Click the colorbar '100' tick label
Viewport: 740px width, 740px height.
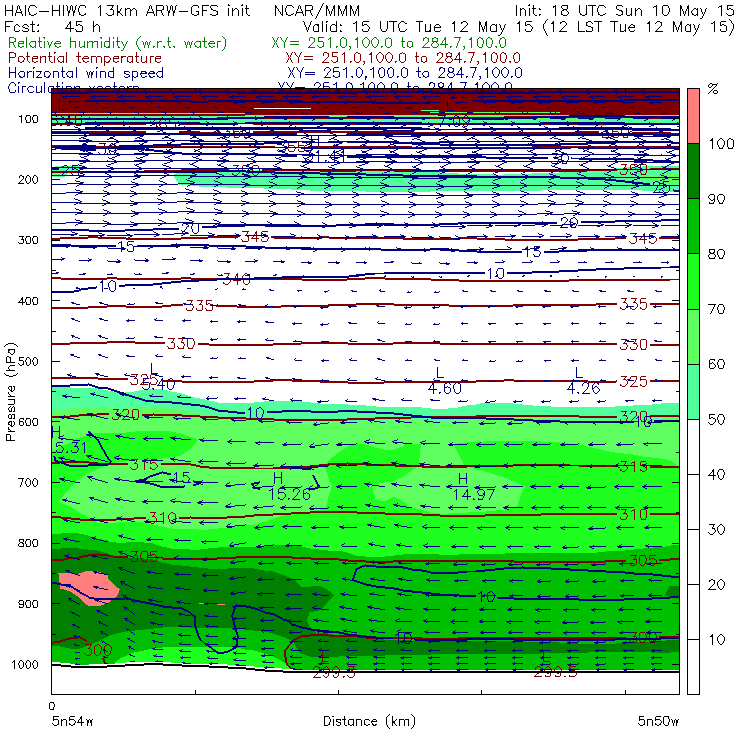click(721, 144)
